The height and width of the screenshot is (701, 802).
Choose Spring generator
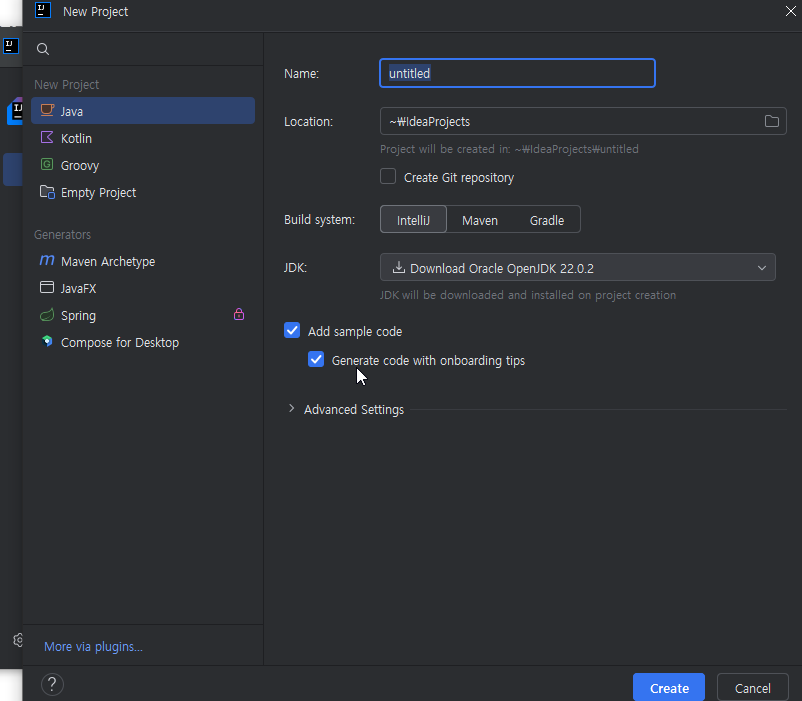point(143,315)
